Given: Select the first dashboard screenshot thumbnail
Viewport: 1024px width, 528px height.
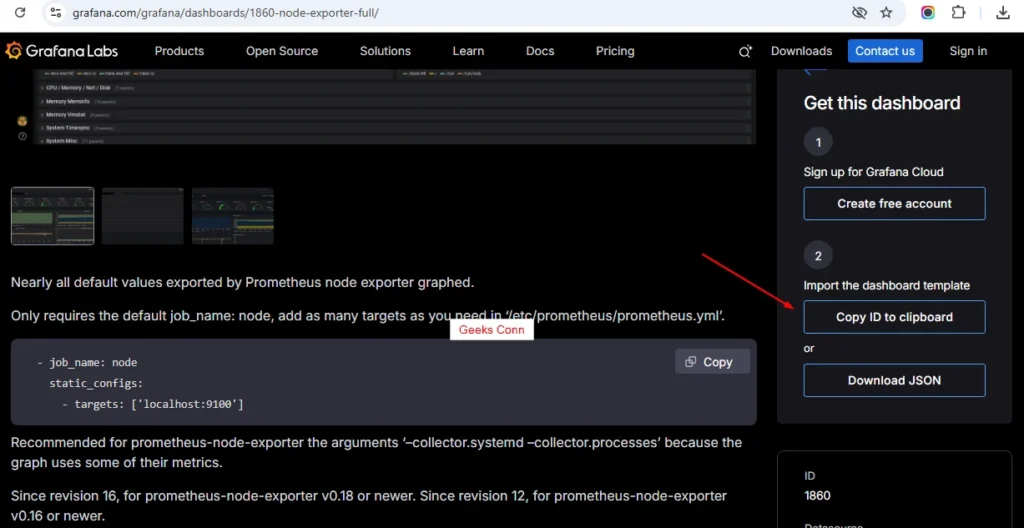Looking at the screenshot, I should click(52, 216).
